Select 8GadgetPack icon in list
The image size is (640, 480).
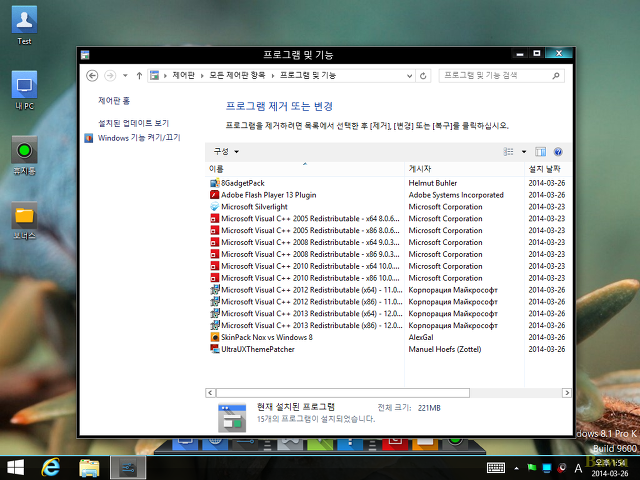[215, 183]
